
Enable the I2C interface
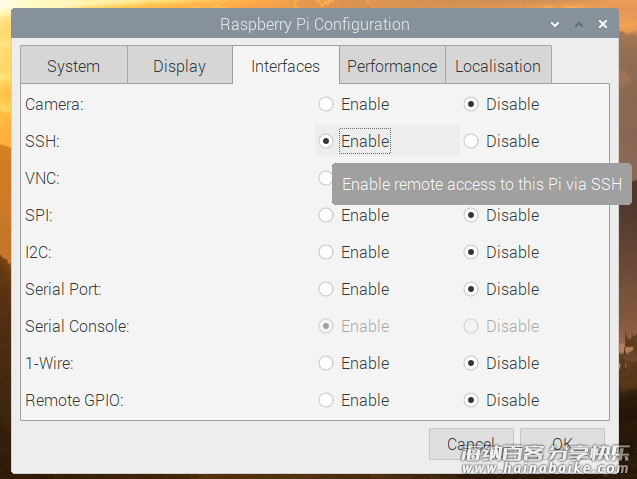pyautogui.click(x=326, y=252)
